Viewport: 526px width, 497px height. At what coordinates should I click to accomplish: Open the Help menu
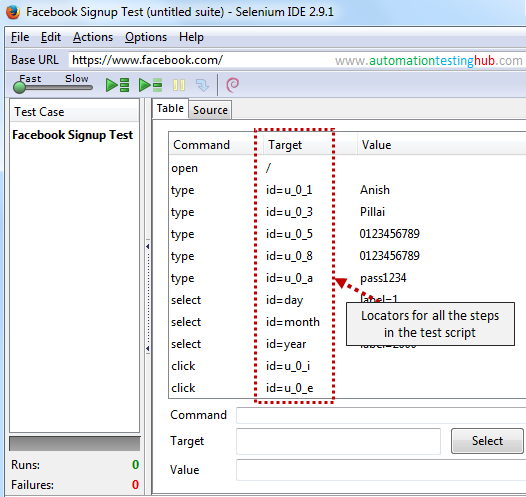191,37
